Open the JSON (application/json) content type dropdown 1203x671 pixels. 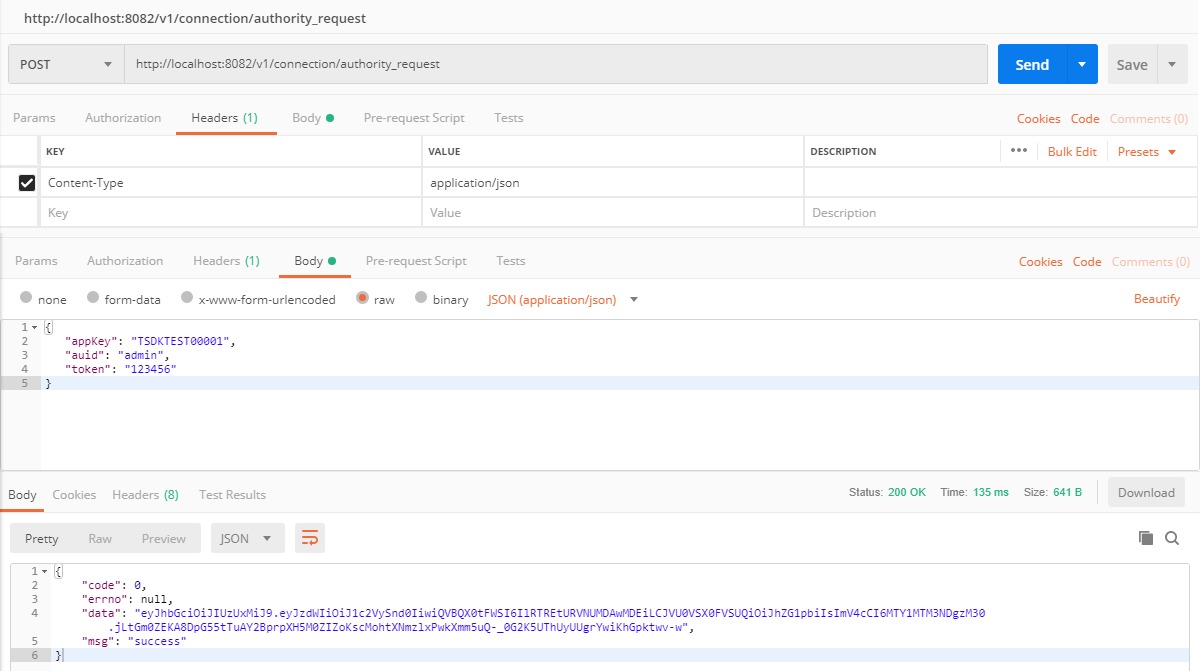(x=562, y=300)
